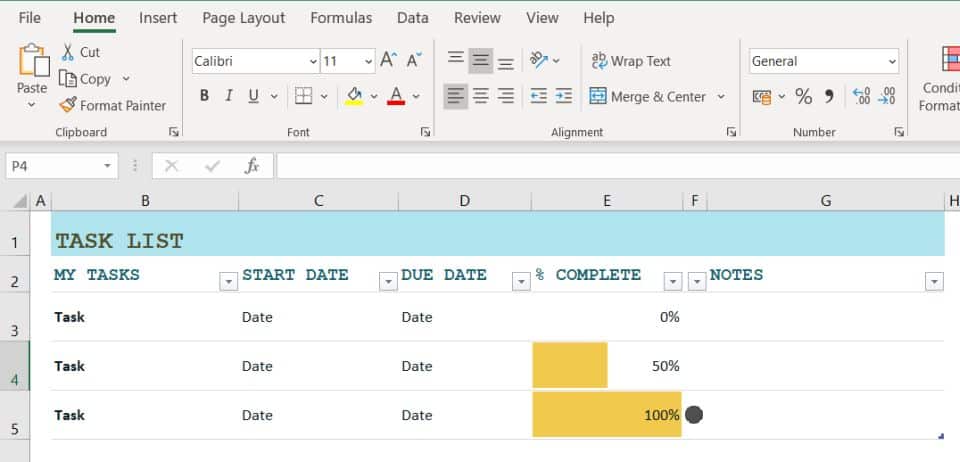Viewport: 960px width, 462px height.
Task: Decrease font size with the smaller A icon
Action: 414,60
